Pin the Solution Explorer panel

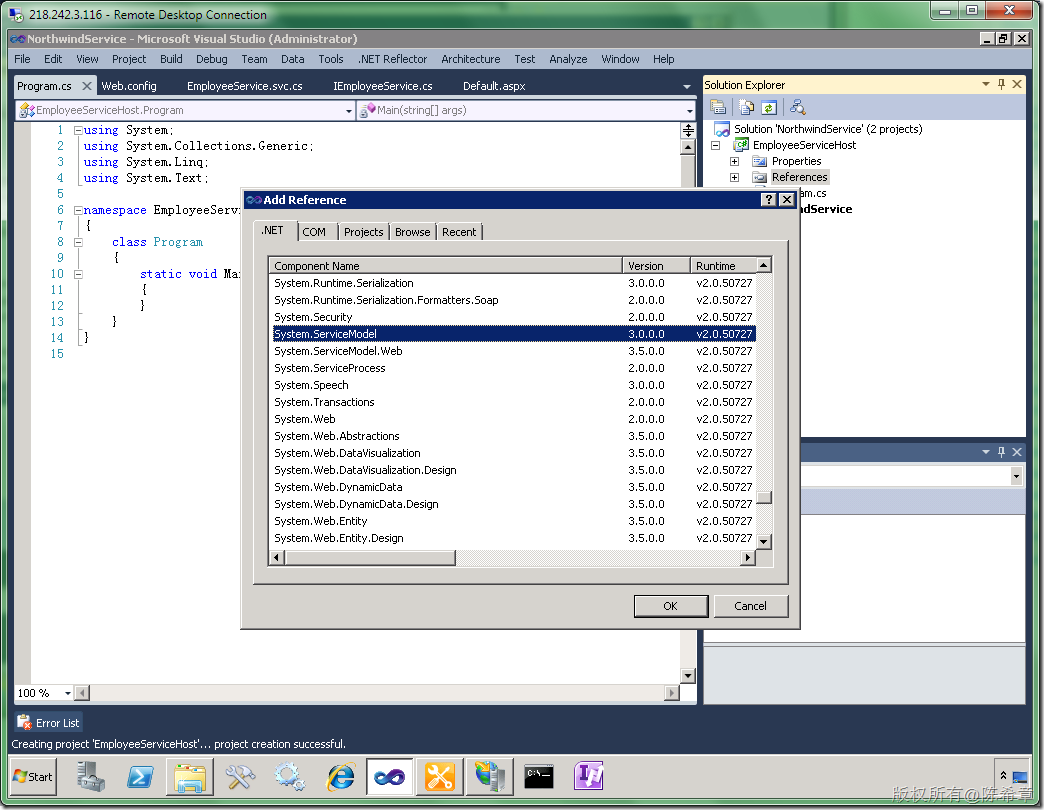1001,85
